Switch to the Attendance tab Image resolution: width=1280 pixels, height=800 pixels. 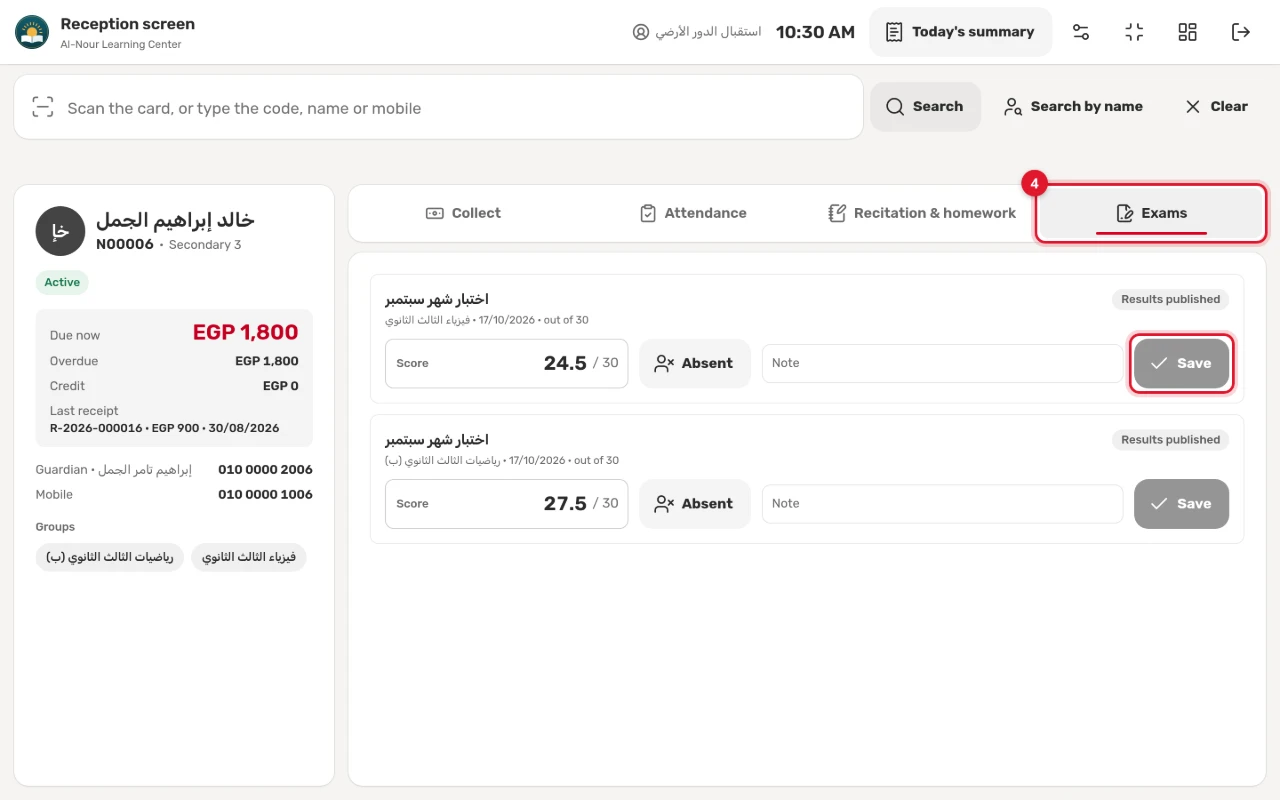click(692, 213)
